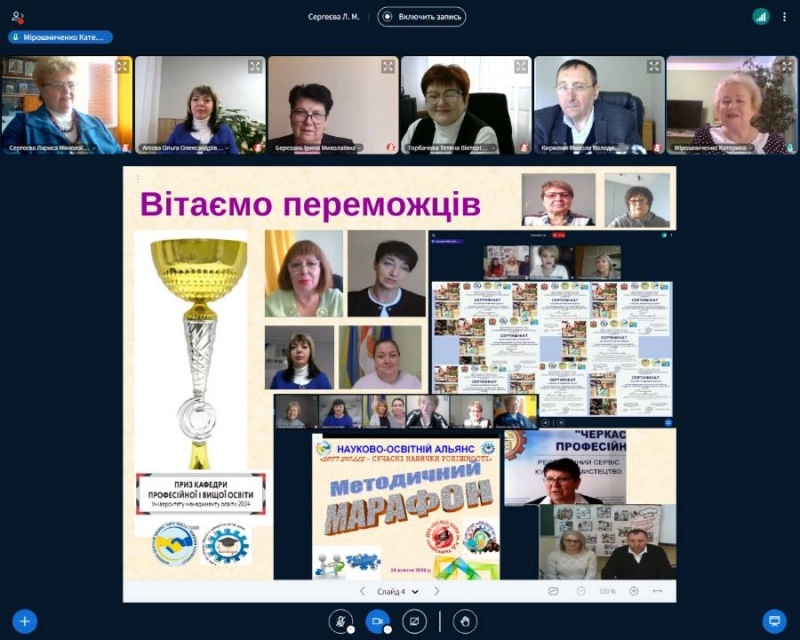Open the three-dot options menu
This screenshot has height=640, width=800.
(x=785, y=17)
